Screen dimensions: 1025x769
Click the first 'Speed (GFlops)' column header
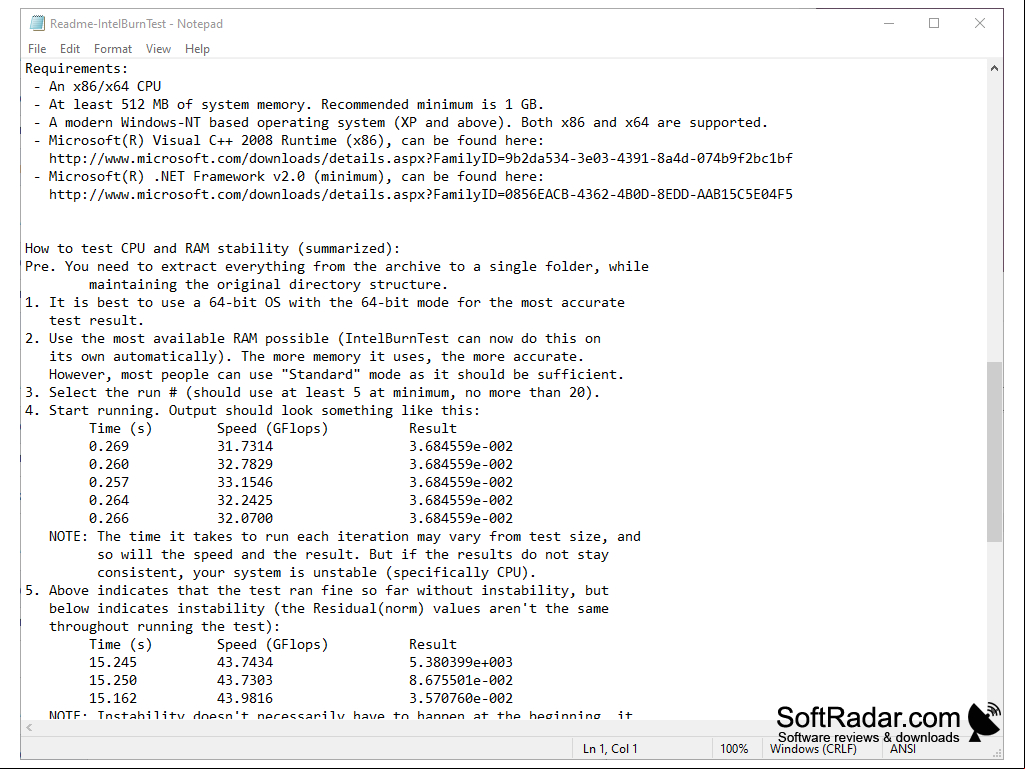pyautogui.click(x=273, y=428)
